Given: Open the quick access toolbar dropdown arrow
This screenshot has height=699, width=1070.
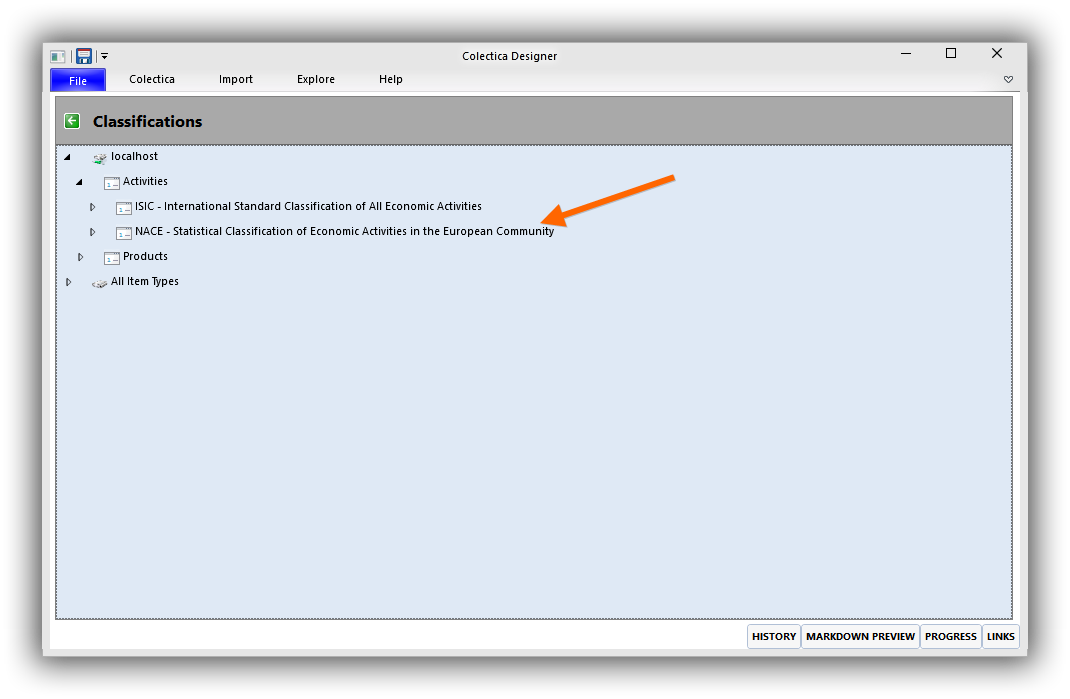Looking at the screenshot, I should 104,56.
